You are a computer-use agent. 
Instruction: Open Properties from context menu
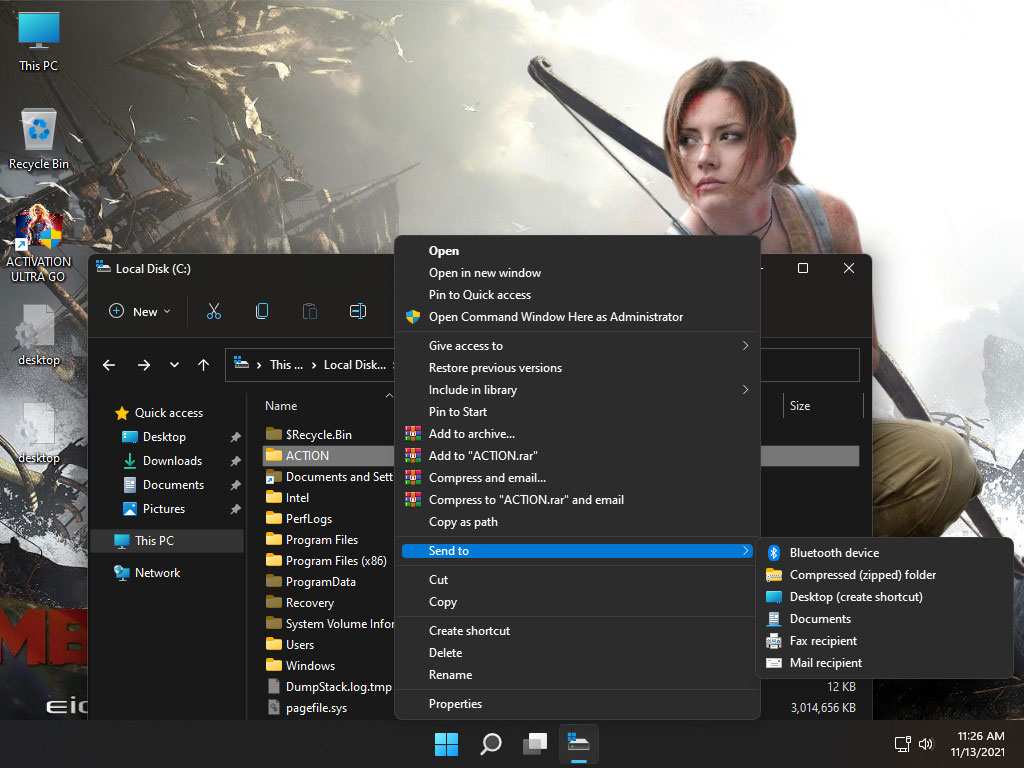coord(577,703)
